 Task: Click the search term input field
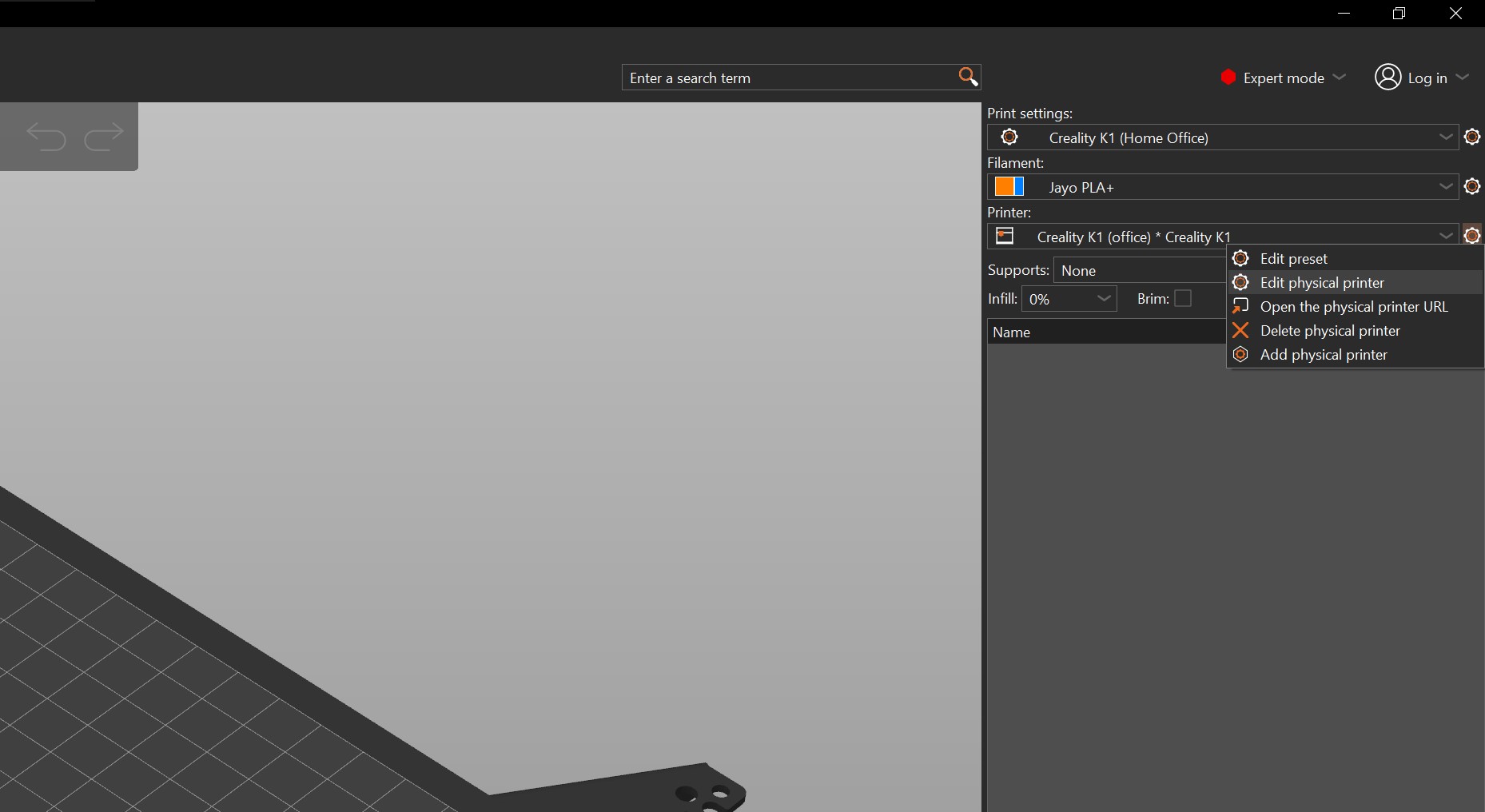pyautogui.click(x=787, y=78)
